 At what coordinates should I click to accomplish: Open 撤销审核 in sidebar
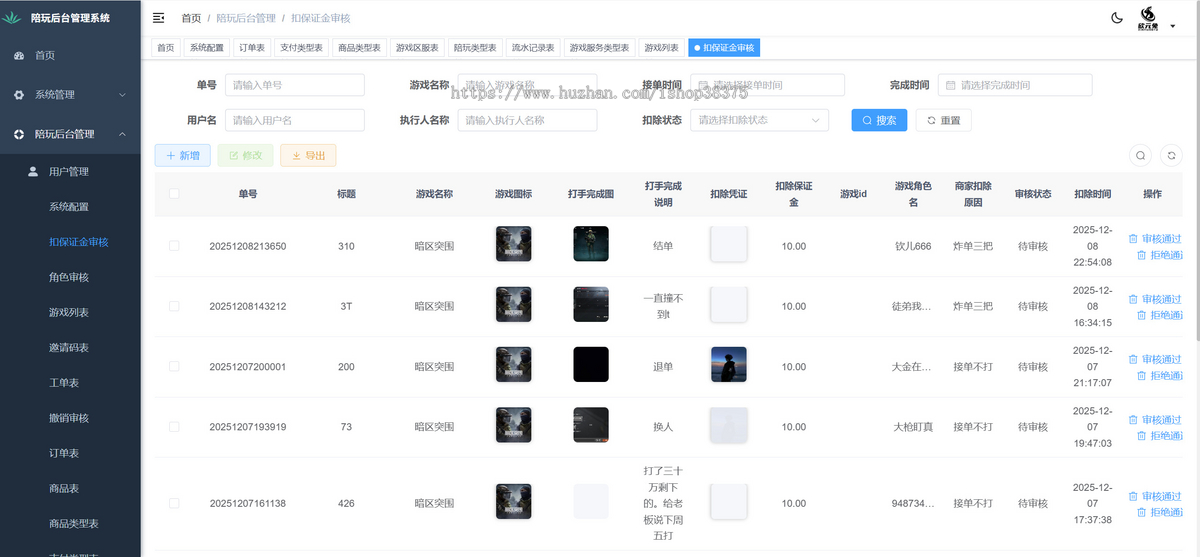pos(69,418)
